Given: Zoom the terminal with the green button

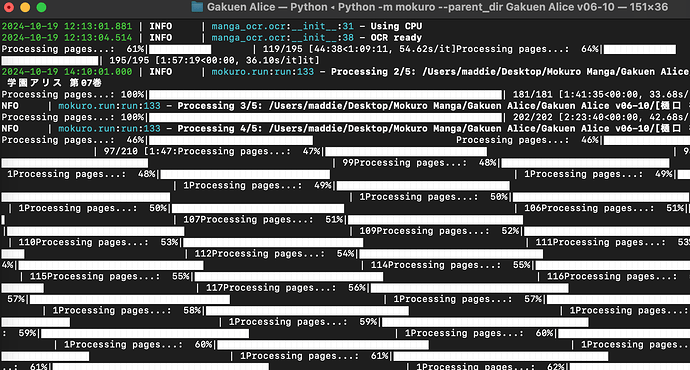Looking at the screenshot, I should tap(41, 7).
